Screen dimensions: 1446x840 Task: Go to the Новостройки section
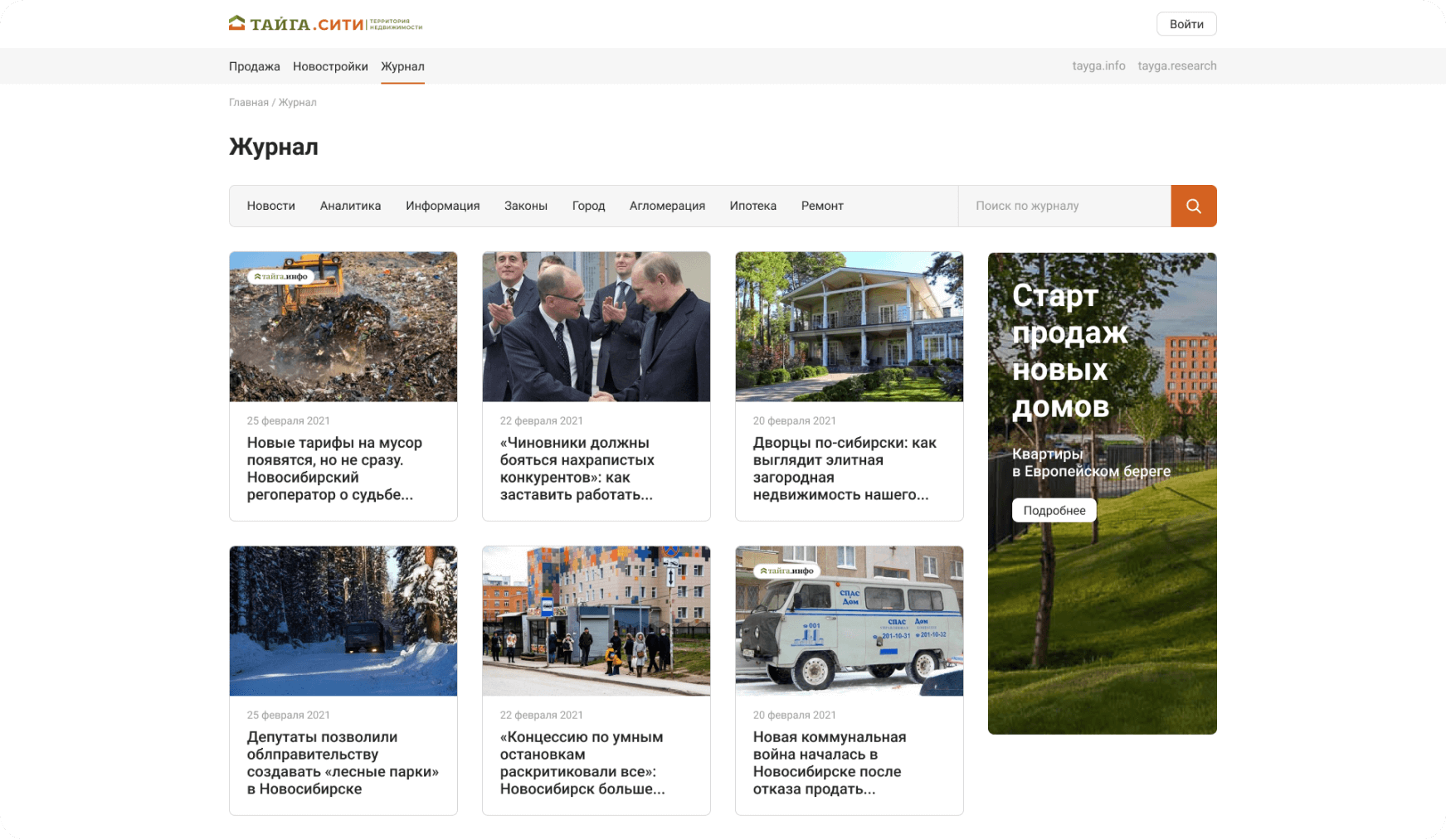330,66
